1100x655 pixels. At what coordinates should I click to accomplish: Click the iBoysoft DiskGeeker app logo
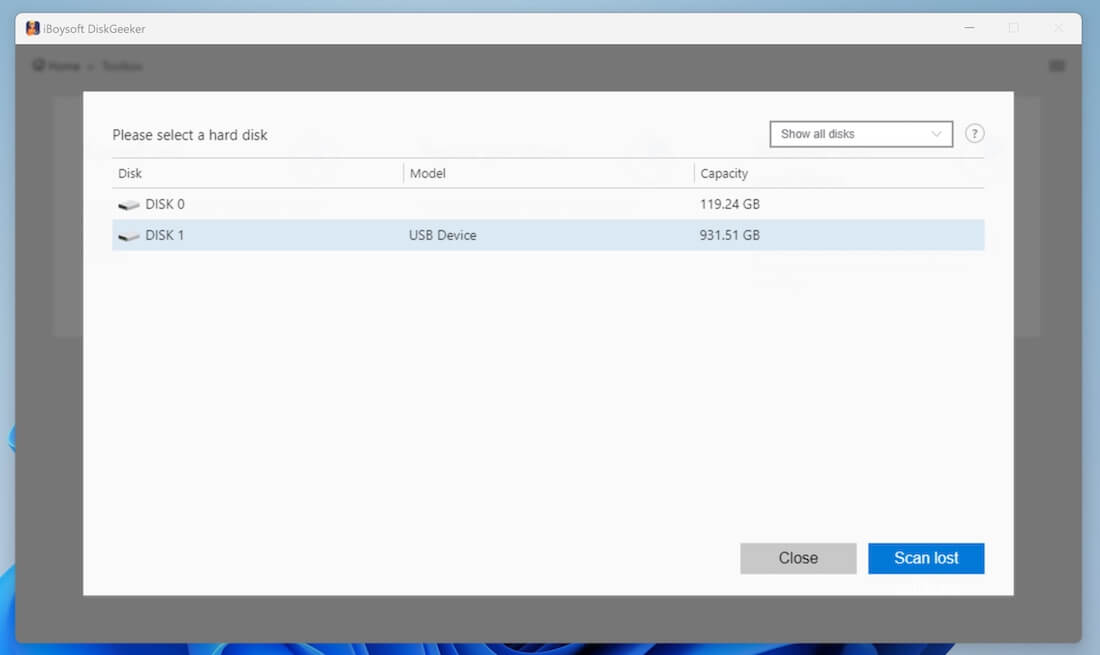click(x=32, y=28)
